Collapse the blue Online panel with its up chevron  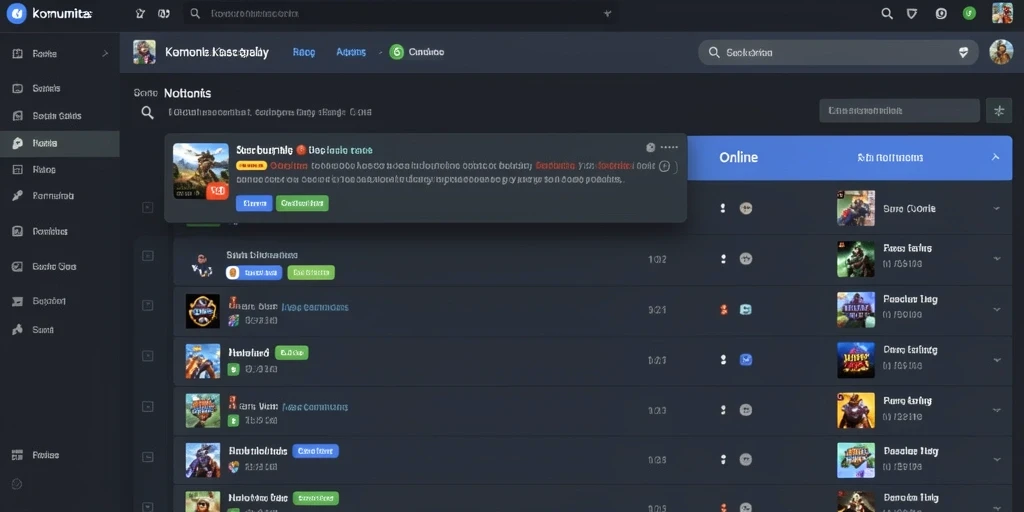point(995,157)
